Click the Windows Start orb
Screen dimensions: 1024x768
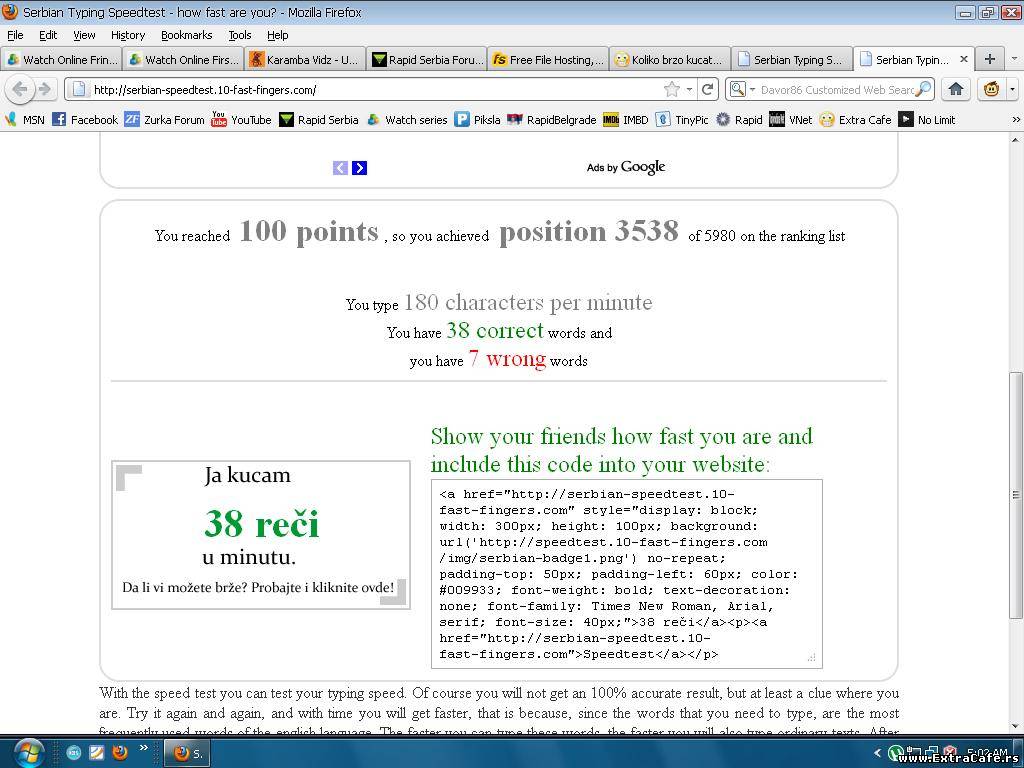(x=28, y=752)
